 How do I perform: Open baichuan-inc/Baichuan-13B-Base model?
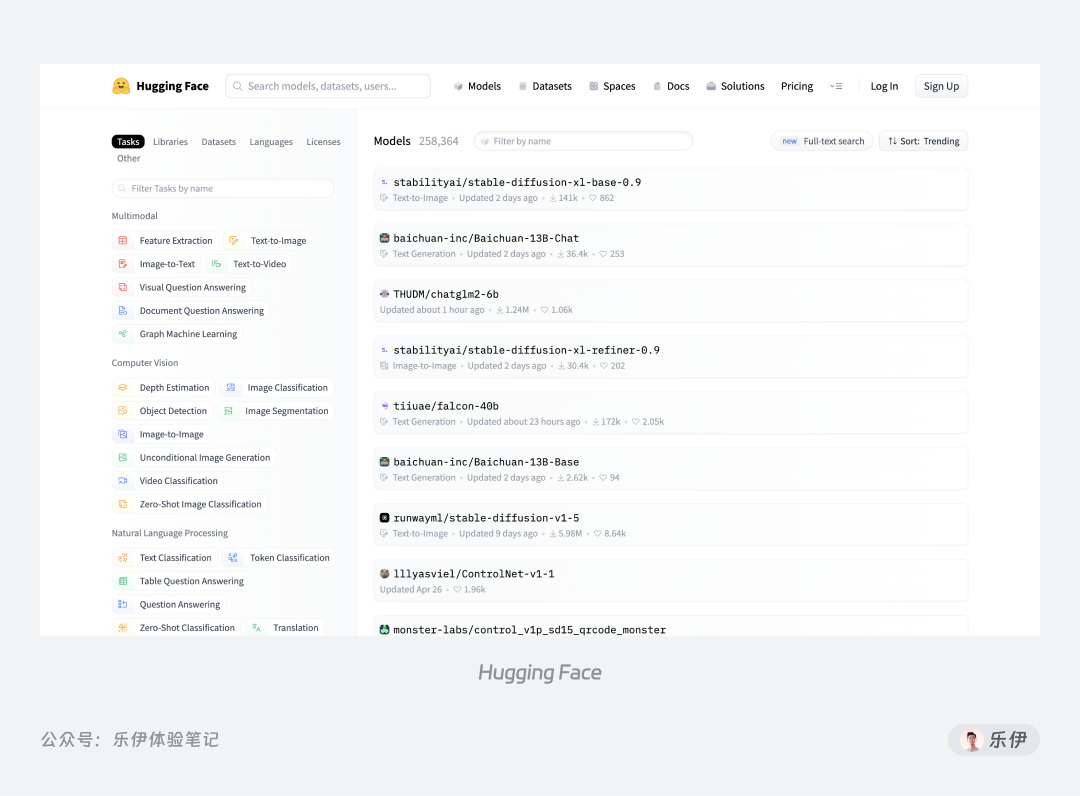tap(670, 469)
